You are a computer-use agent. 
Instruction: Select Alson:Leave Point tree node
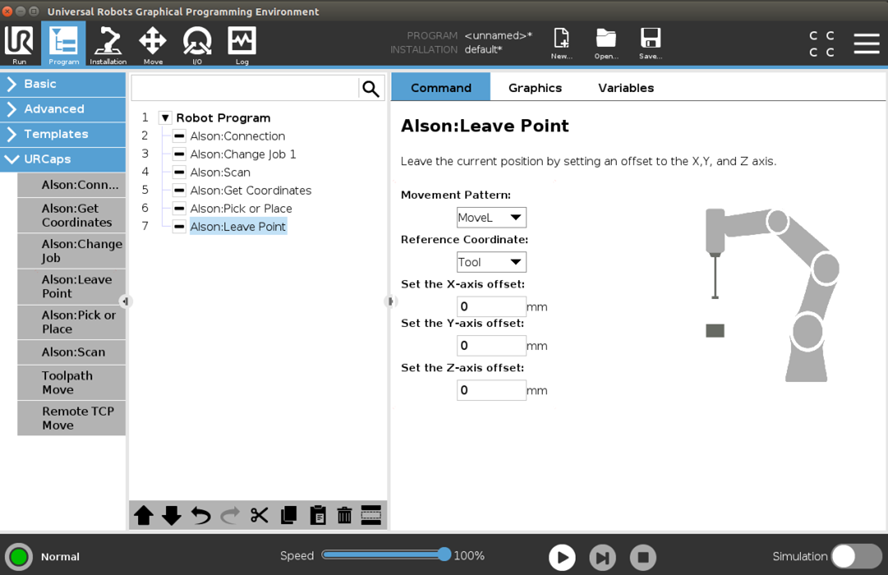[238, 227]
